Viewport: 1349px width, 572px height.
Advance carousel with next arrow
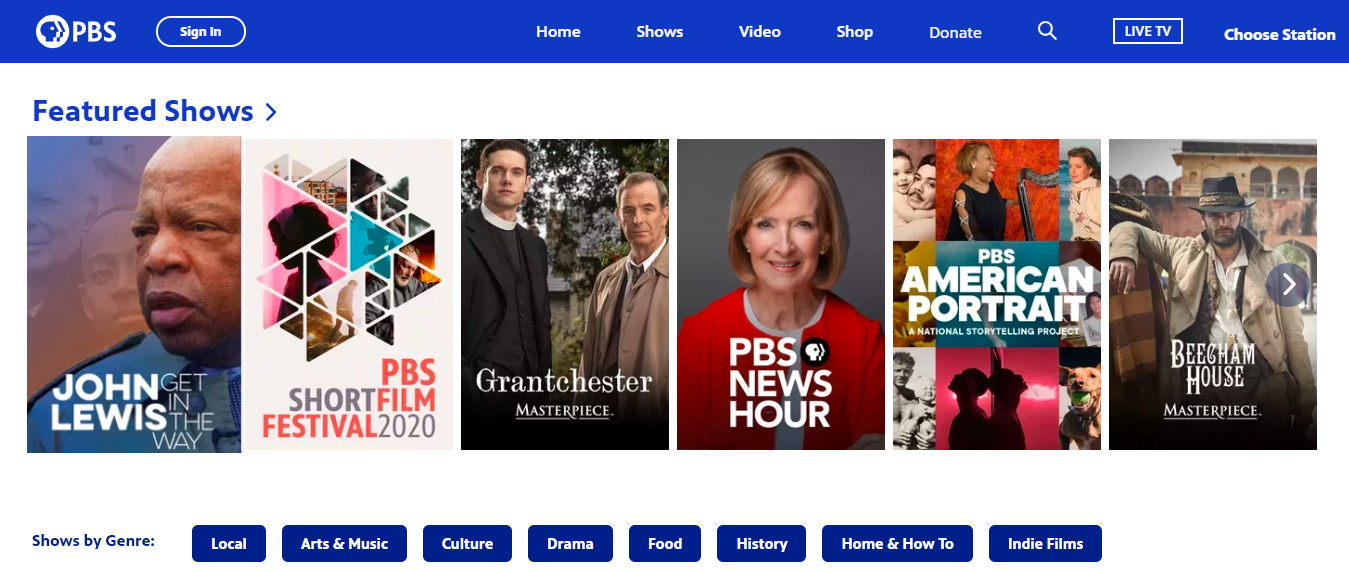pyautogui.click(x=1288, y=285)
